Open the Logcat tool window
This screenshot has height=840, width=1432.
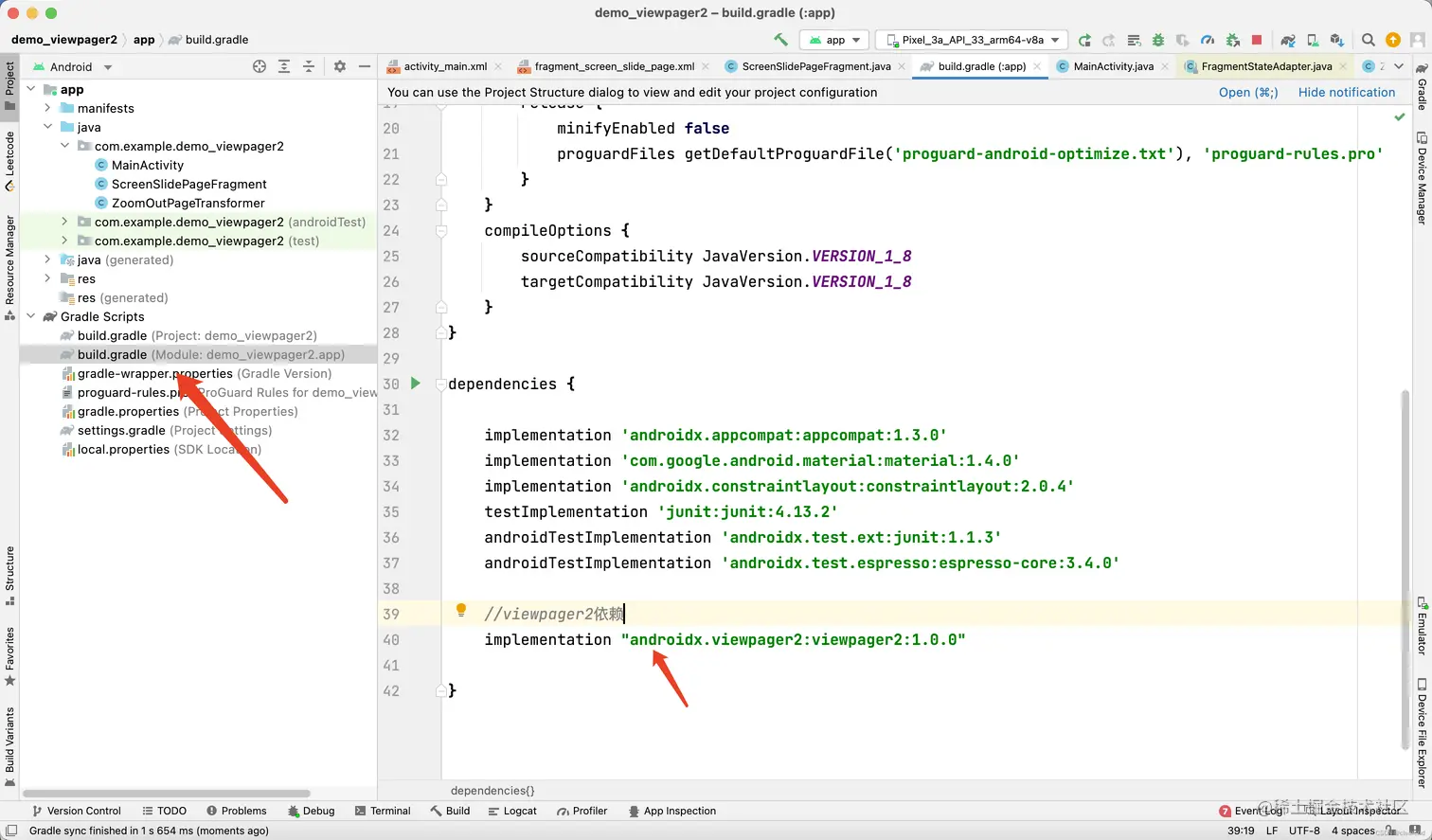[x=512, y=811]
